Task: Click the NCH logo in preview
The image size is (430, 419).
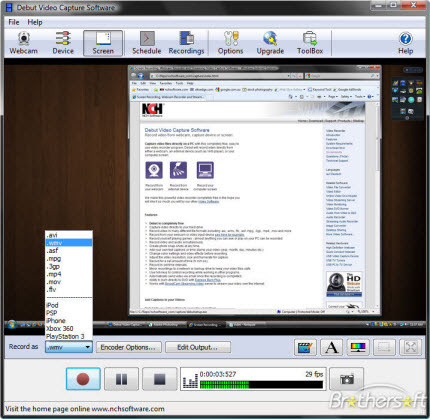Action: click(x=152, y=110)
